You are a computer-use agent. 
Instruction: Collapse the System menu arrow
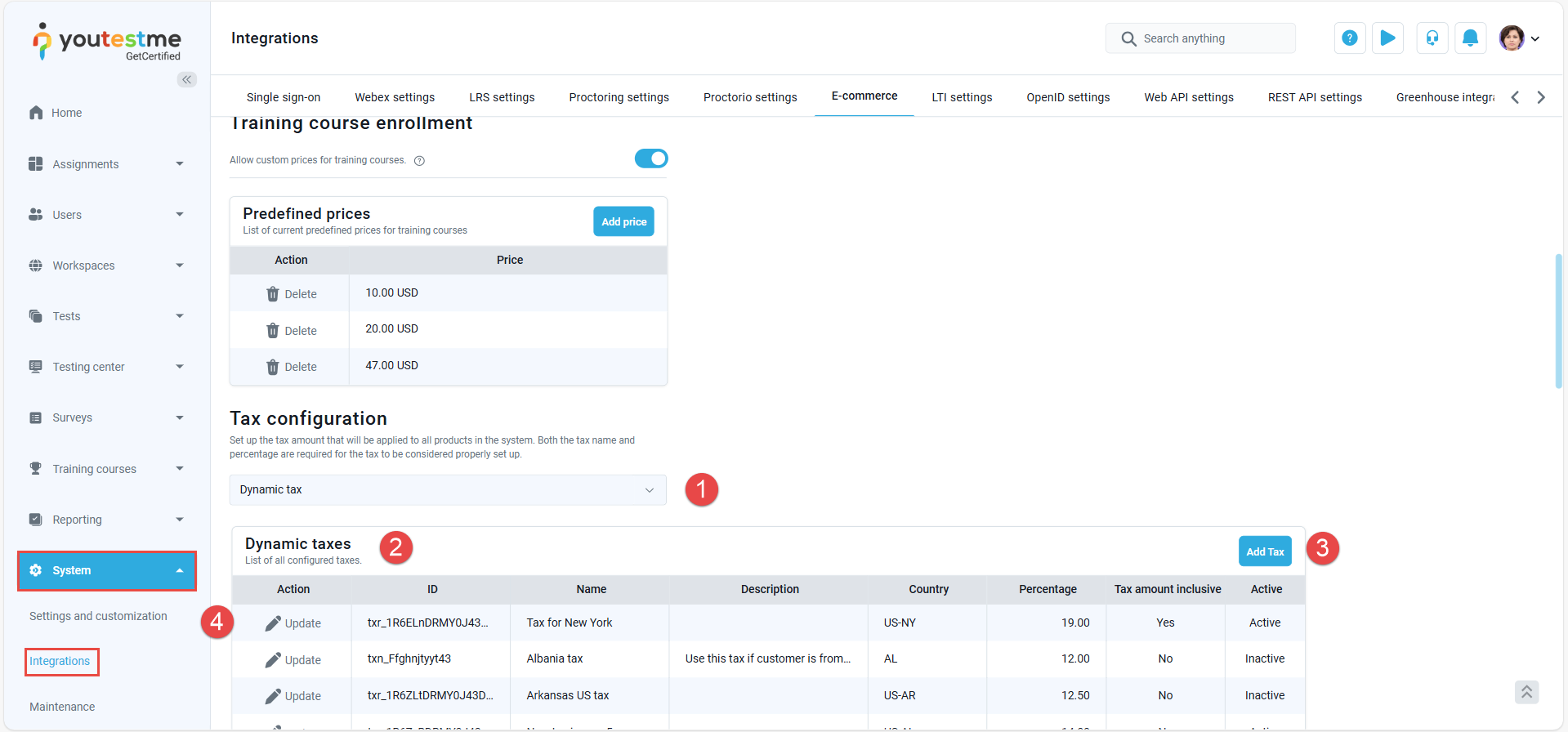tap(180, 570)
